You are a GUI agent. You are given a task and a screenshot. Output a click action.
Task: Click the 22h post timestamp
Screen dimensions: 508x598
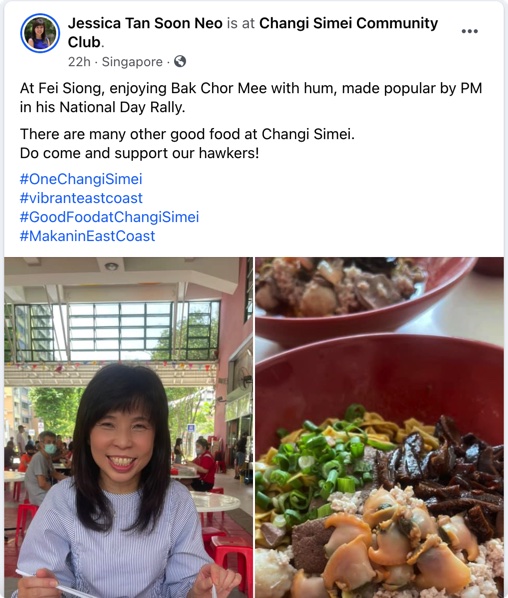tap(79, 62)
